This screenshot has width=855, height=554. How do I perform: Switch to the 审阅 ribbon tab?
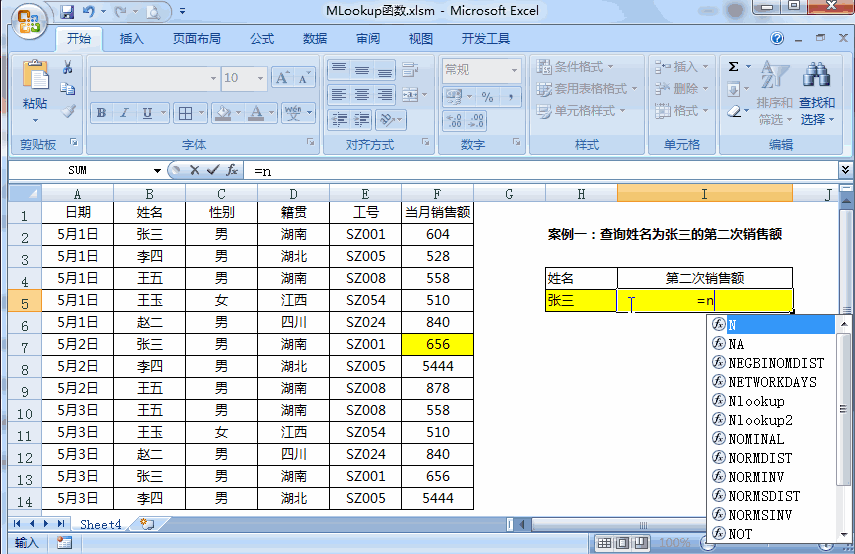tap(368, 38)
